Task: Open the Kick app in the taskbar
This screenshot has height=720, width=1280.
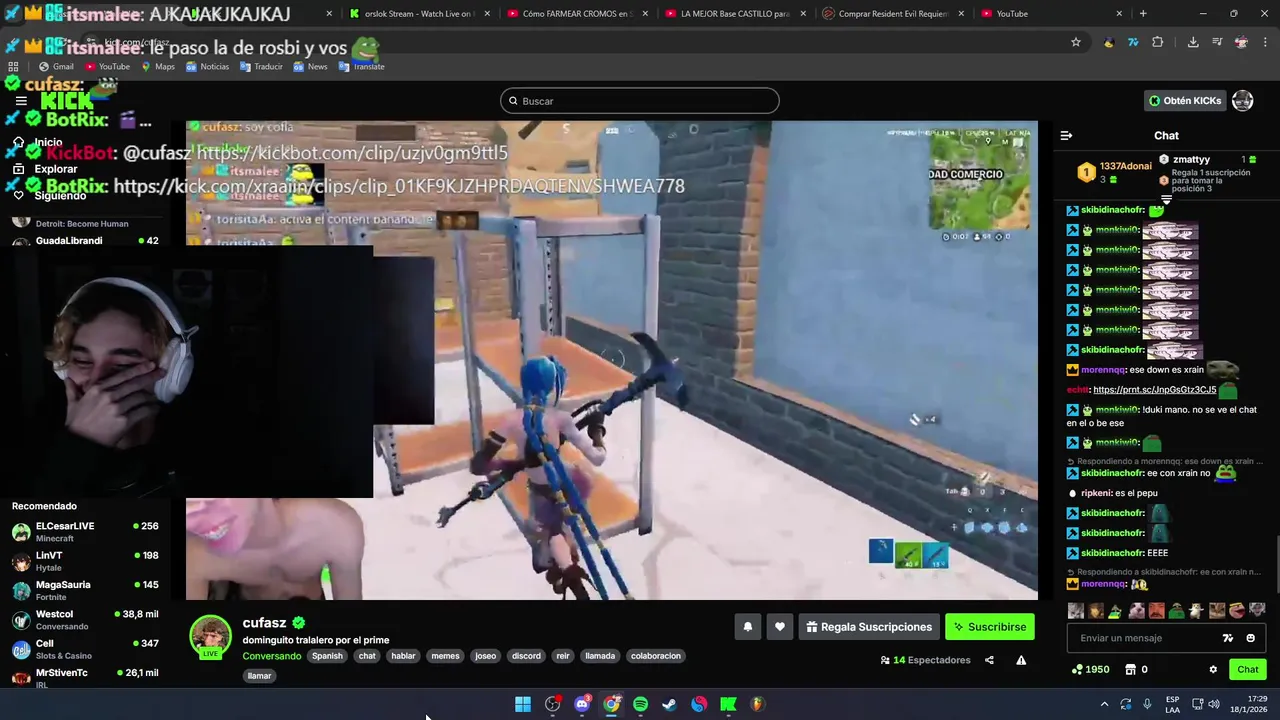Action: pyautogui.click(x=729, y=704)
